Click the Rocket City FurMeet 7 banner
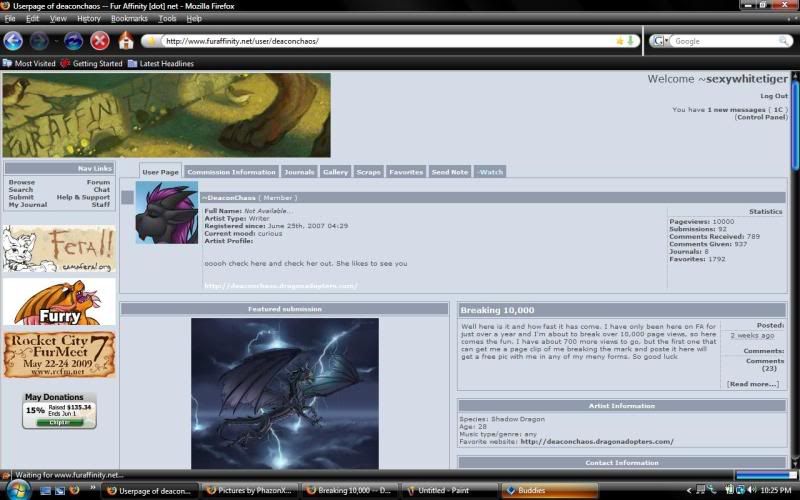800x500 pixels. pyautogui.click(x=59, y=355)
